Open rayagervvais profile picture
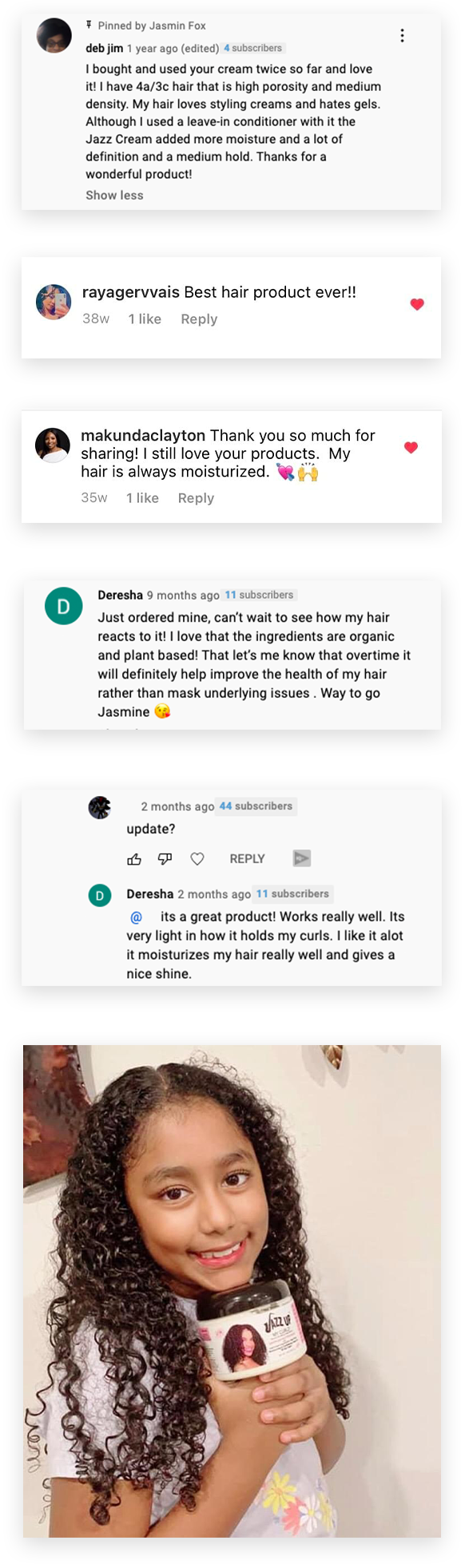The height and width of the screenshot is (1568, 465). point(54,302)
